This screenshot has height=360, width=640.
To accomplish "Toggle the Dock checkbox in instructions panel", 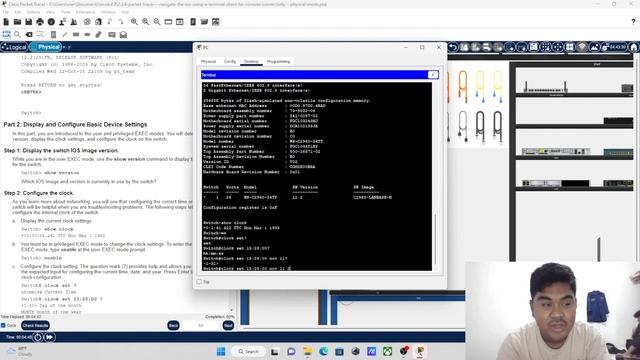I will 3,325.
